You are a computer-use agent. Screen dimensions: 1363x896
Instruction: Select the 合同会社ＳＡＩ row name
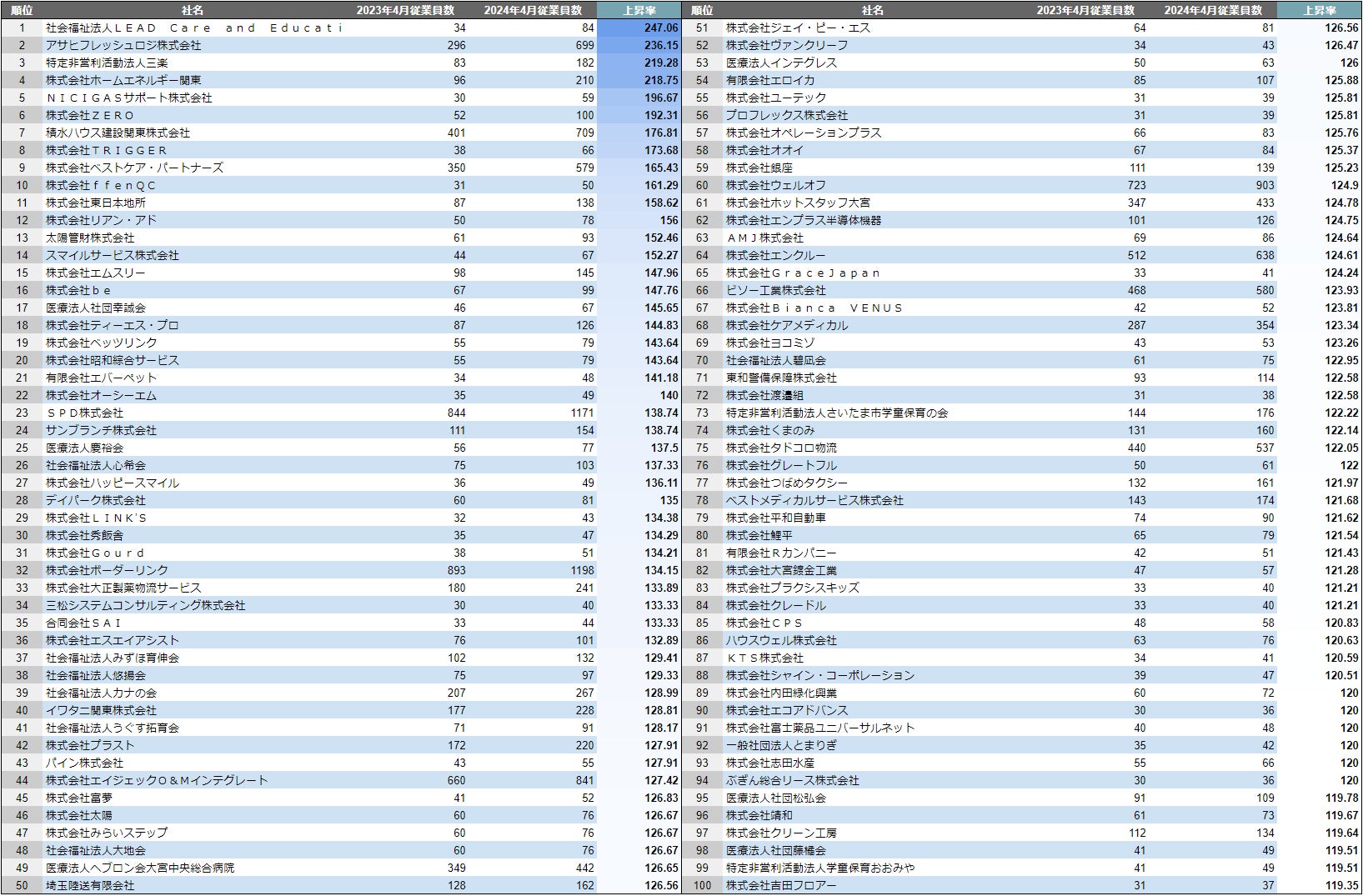pos(84,623)
